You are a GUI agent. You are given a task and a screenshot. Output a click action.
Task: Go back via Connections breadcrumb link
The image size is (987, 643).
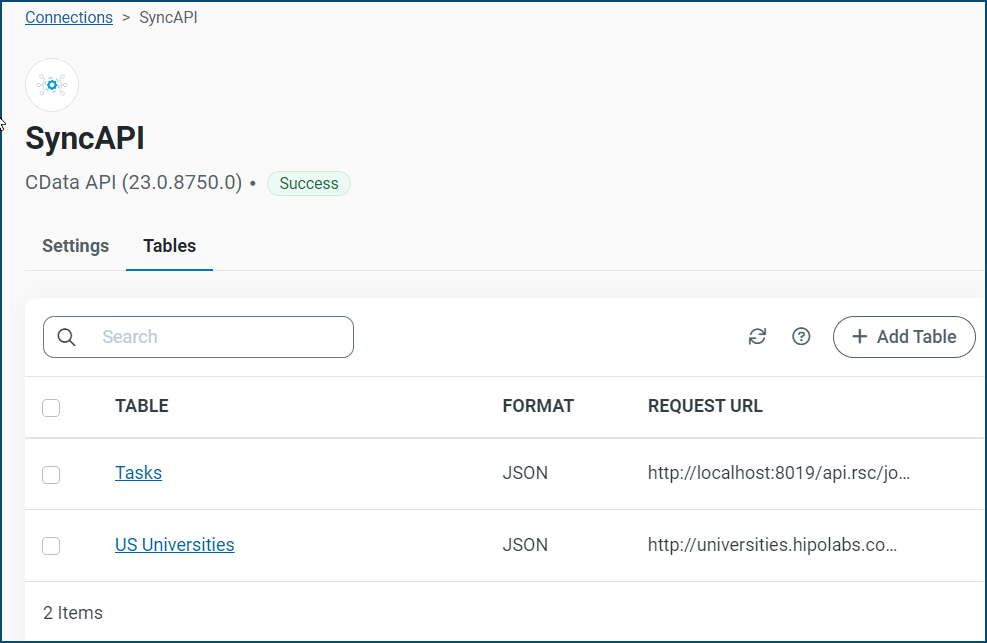pos(69,18)
